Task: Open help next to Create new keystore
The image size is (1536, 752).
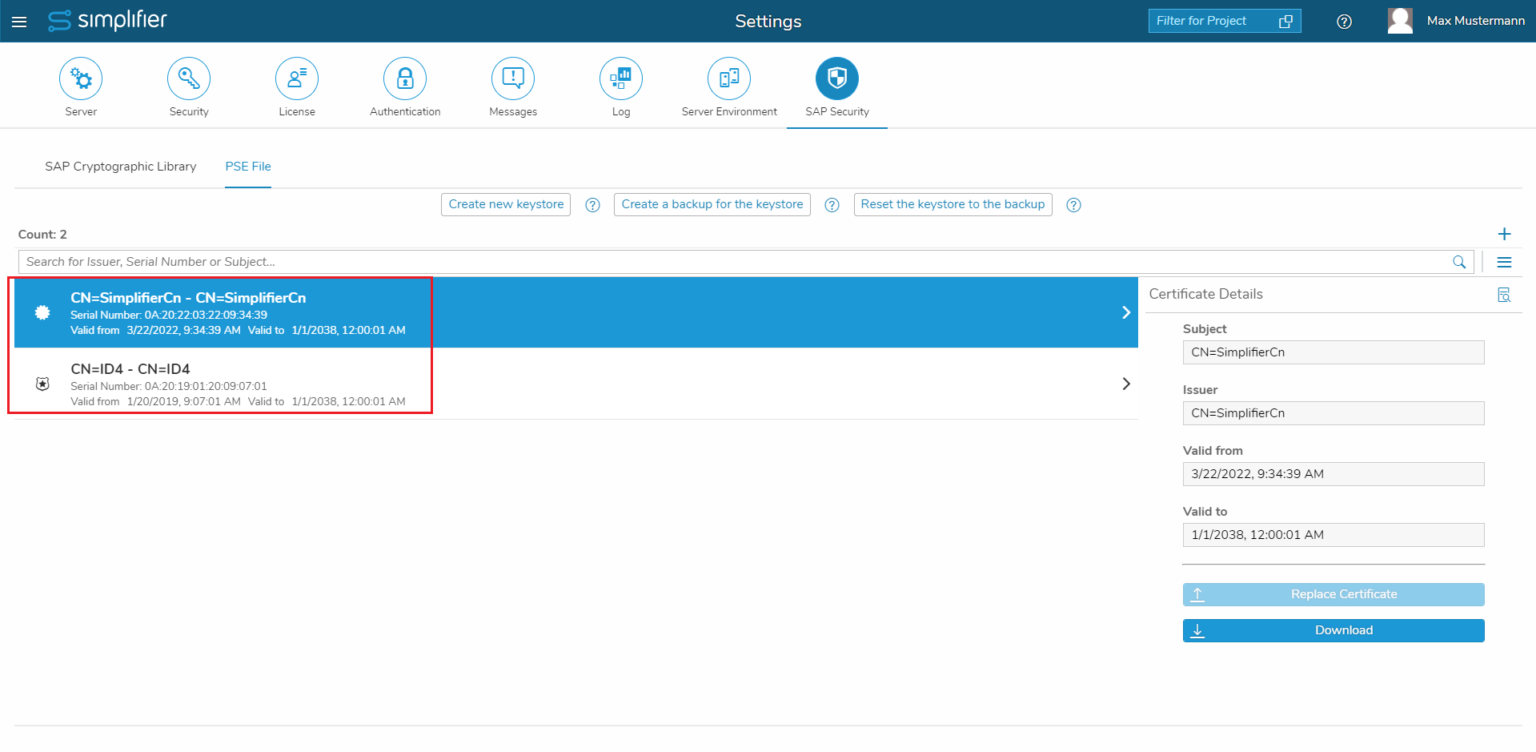Action: [592, 204]
